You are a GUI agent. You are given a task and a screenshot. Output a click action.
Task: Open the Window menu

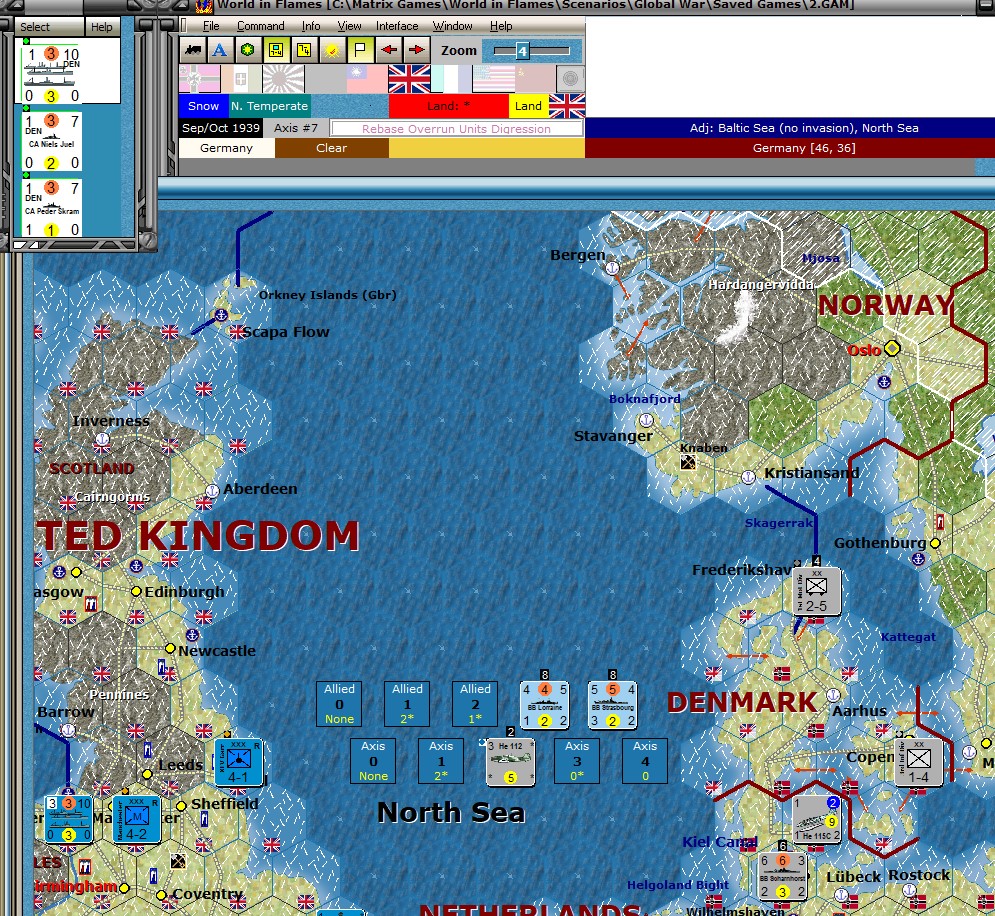click(x=452, y=26)
